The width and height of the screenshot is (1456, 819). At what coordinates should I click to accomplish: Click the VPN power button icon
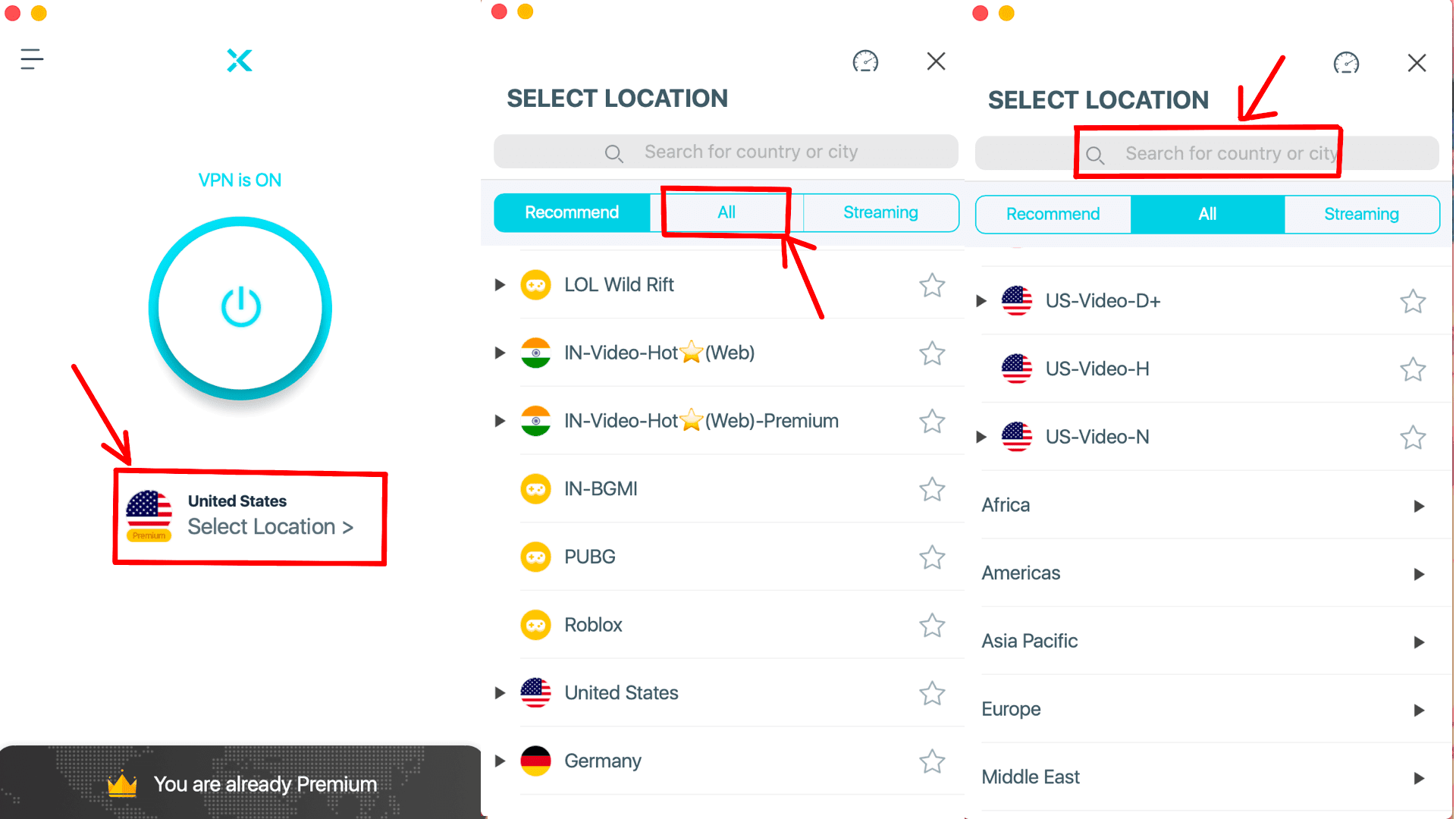(x=240, y=306)
